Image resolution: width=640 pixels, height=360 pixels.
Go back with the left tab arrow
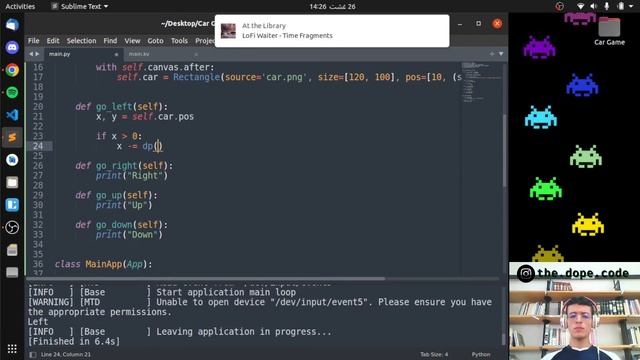click(31, 54)
